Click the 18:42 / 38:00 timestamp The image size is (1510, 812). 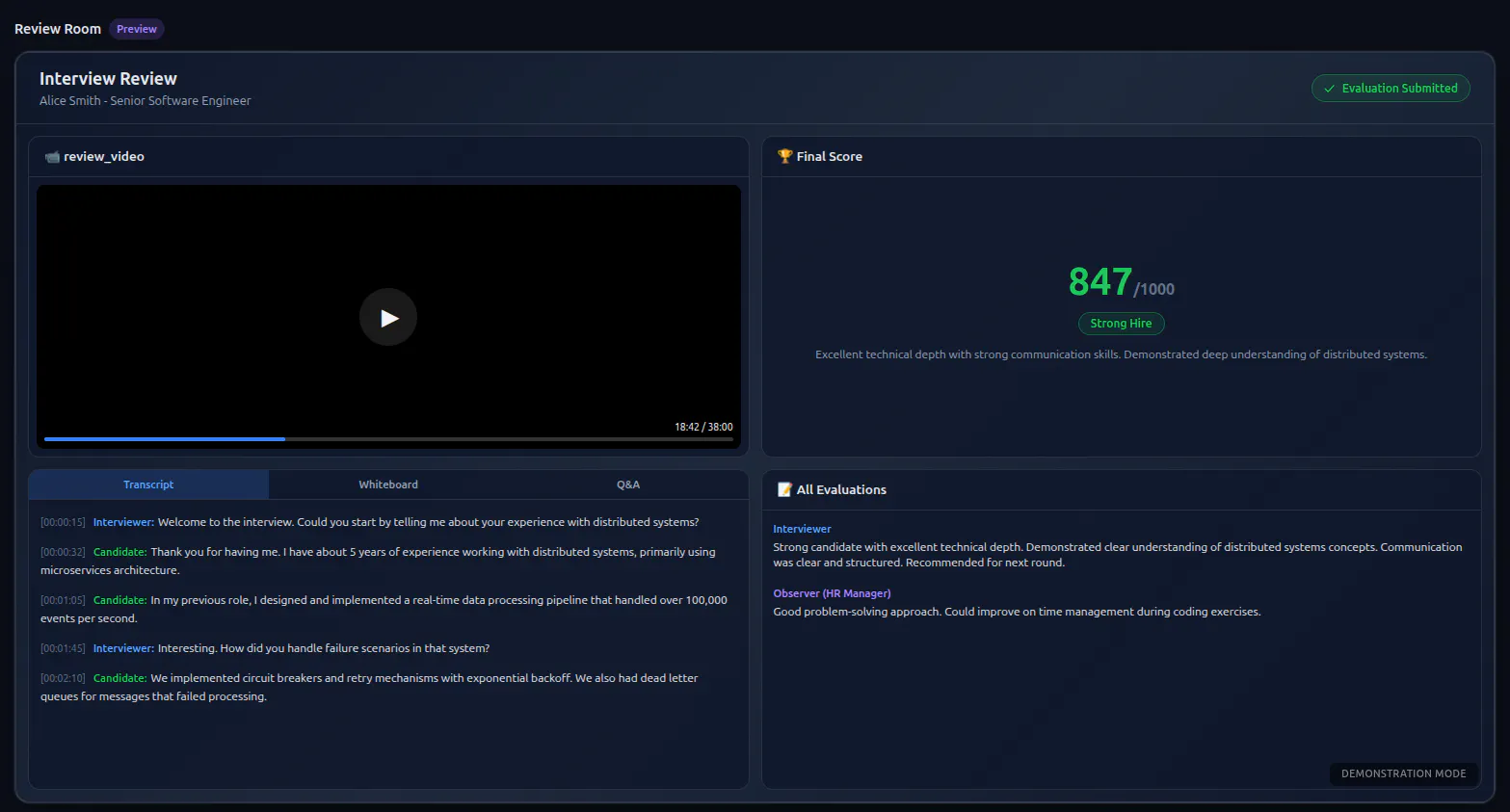point(703,427)
